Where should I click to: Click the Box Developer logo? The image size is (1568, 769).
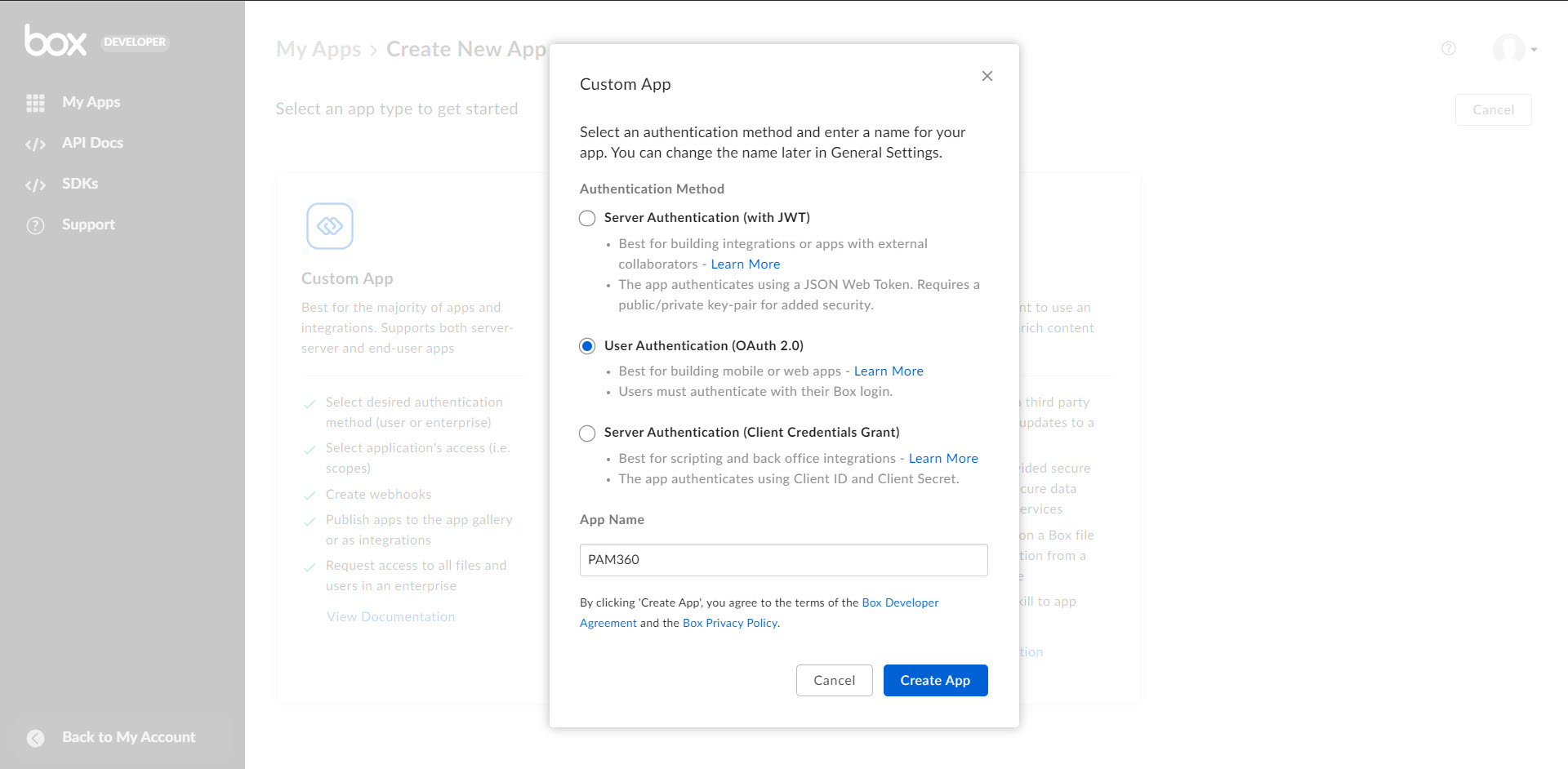[56, 41]
